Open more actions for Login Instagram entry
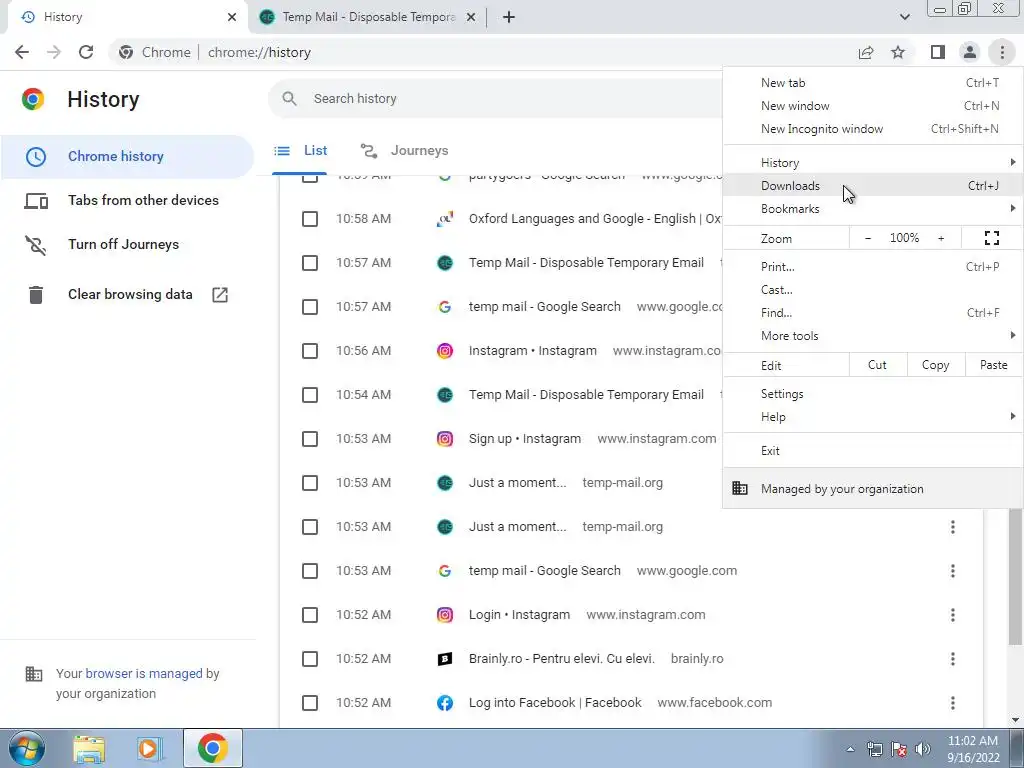 (x=953, y=615)
